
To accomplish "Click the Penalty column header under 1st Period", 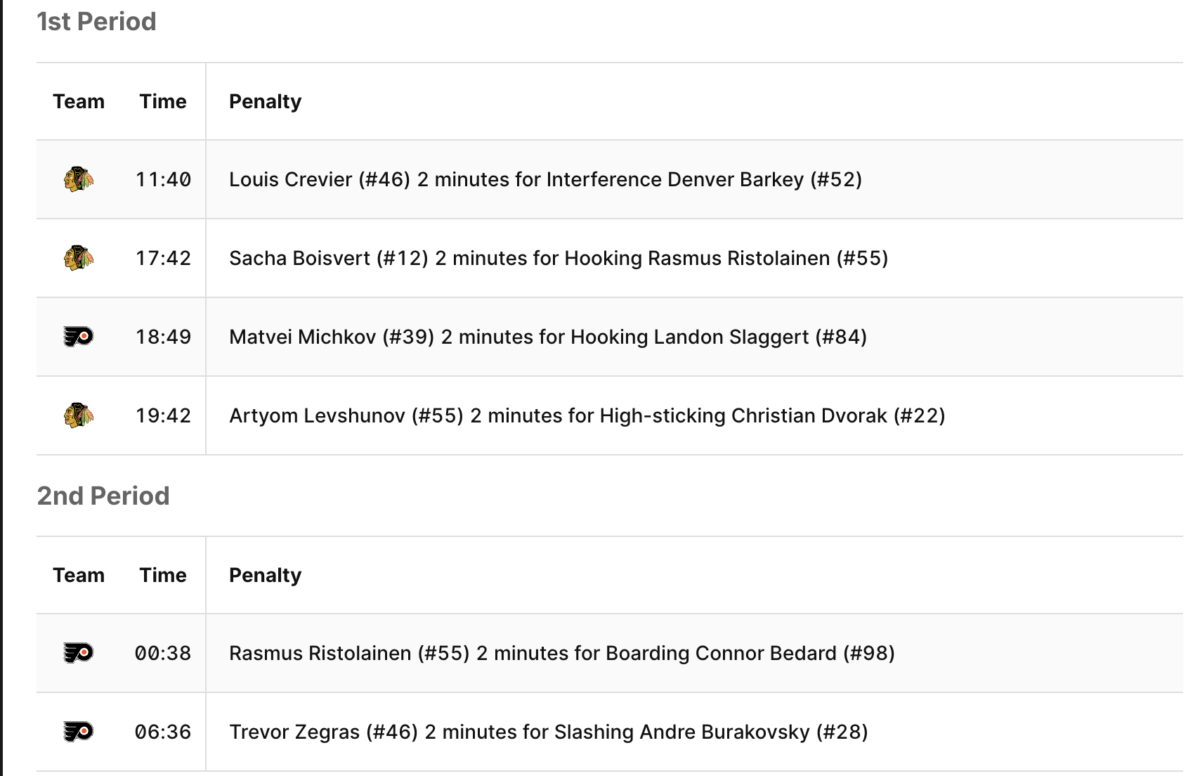I will (x=265, y=102).
